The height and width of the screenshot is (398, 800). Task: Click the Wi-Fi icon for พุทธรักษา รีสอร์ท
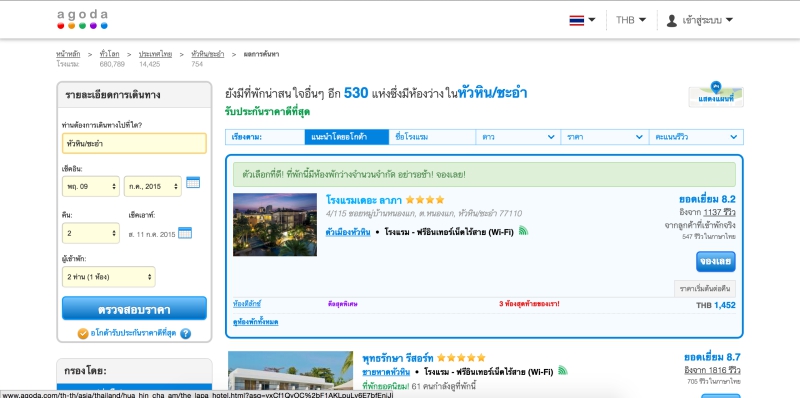click(x=563, y=370)
